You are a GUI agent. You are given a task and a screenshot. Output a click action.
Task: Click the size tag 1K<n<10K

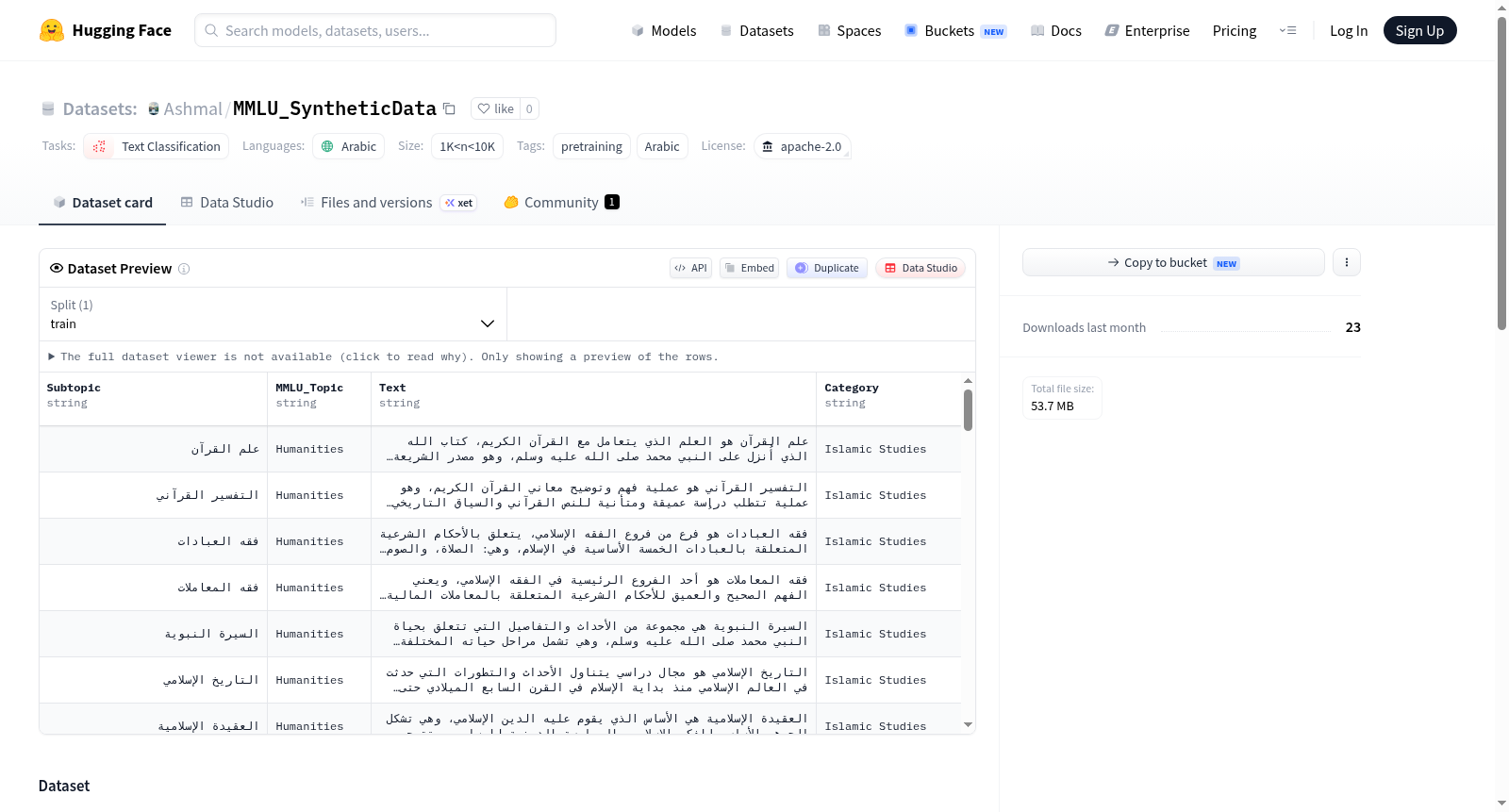(x=467, y=146)
